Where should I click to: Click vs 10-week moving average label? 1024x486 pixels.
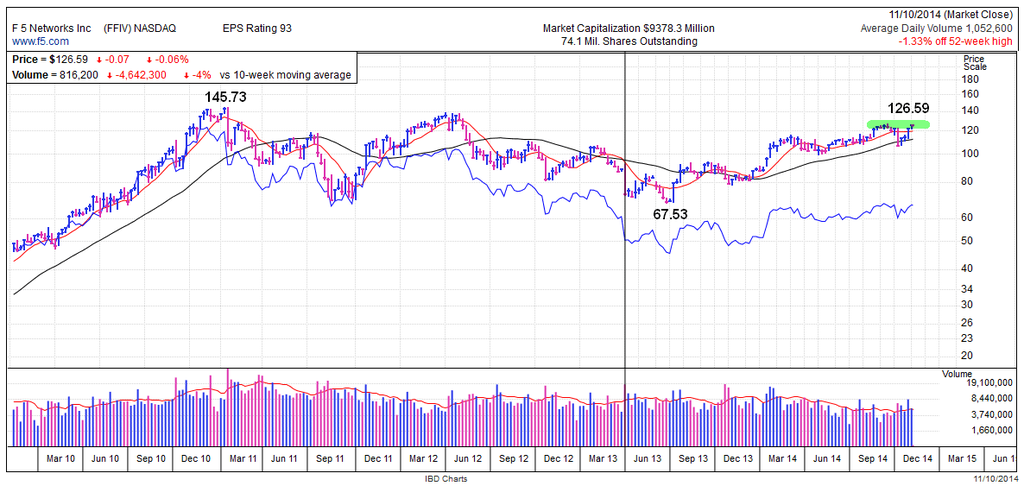coord(286,76)
